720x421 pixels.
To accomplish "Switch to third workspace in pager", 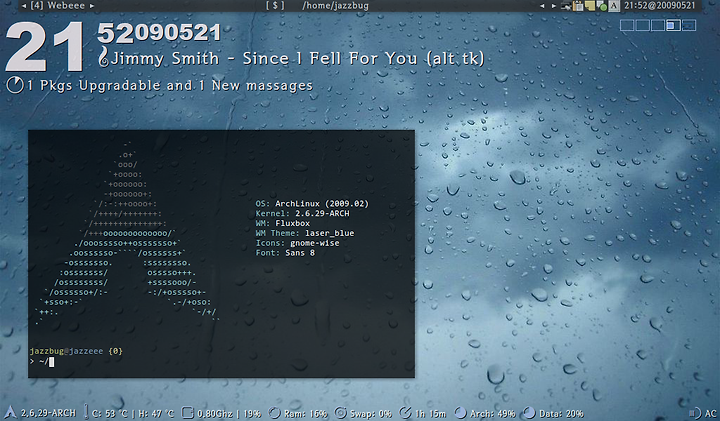I will (x=658, y=25).
